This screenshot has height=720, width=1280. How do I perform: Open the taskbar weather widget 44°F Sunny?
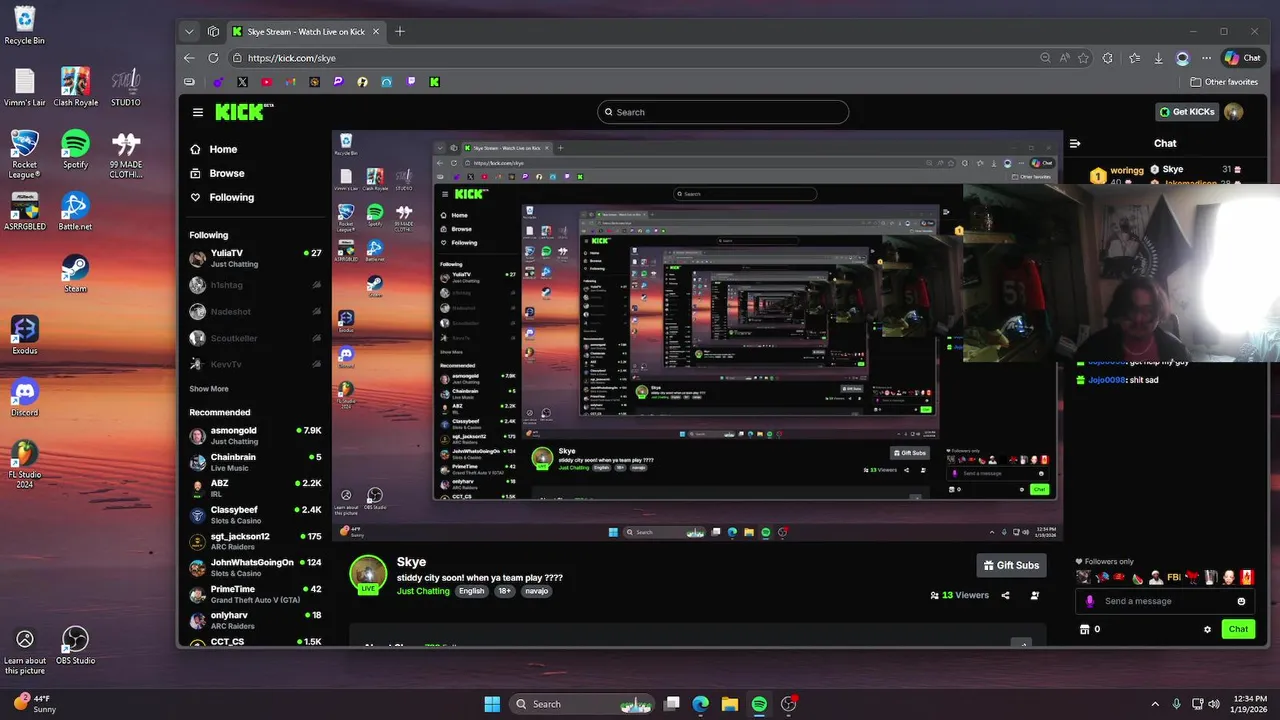35,704
